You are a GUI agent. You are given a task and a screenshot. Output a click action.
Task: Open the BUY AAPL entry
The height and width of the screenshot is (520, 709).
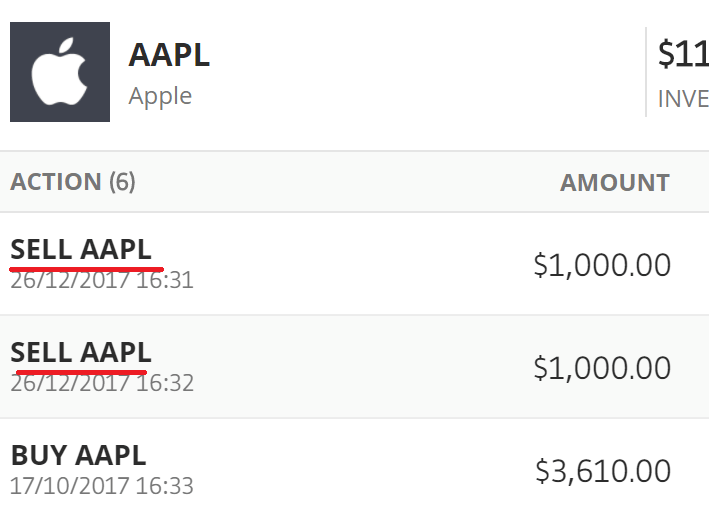pyautogui.click(x=78, y=455)
